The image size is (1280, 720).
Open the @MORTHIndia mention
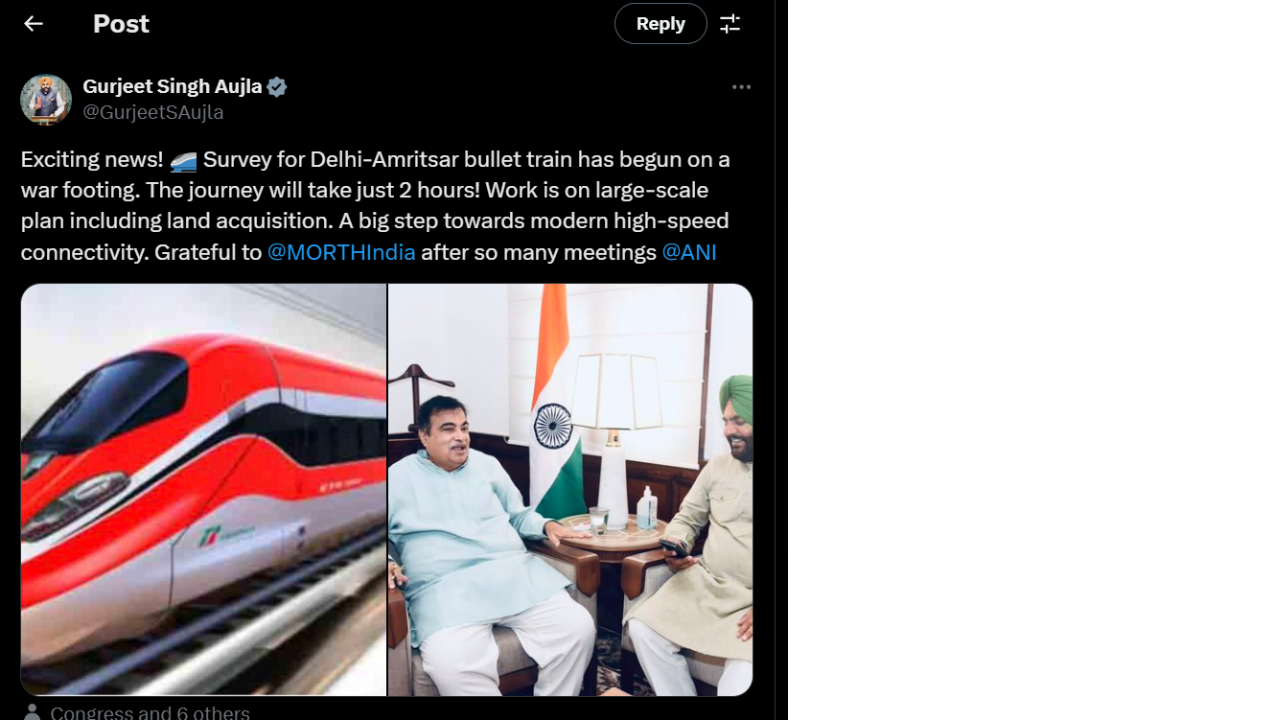(x=341, y=252)
